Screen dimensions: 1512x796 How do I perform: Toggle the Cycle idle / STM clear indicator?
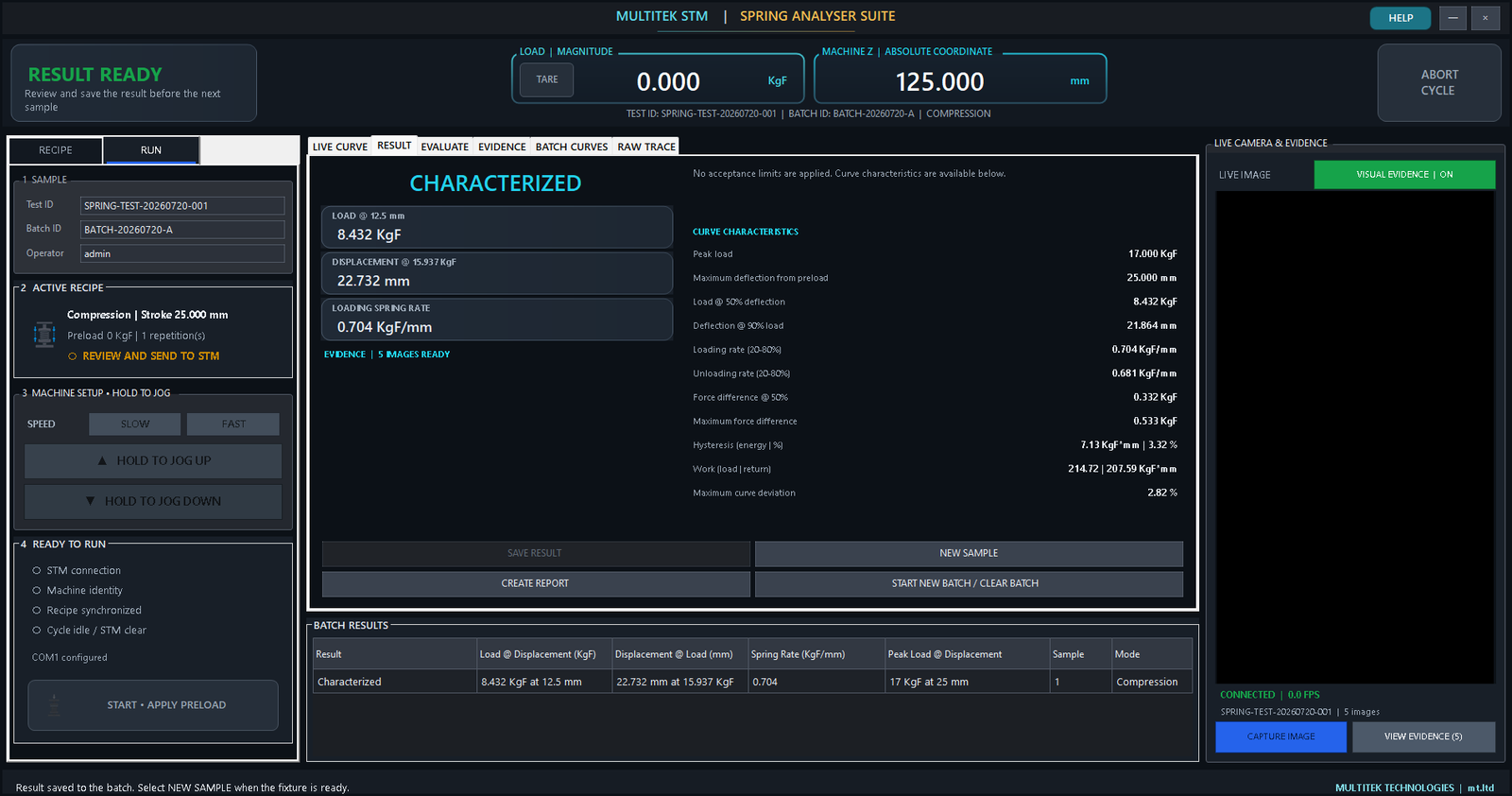point(37,630)
